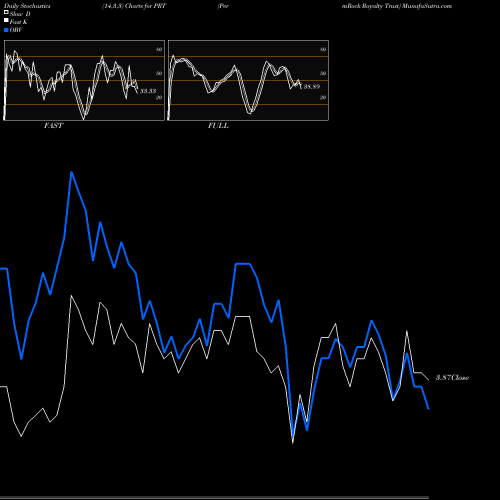Open the FULL stochastic chart thumbnail
Viewport: 500px width, 500px height.
pyautogui.click(x=248, y=80)
